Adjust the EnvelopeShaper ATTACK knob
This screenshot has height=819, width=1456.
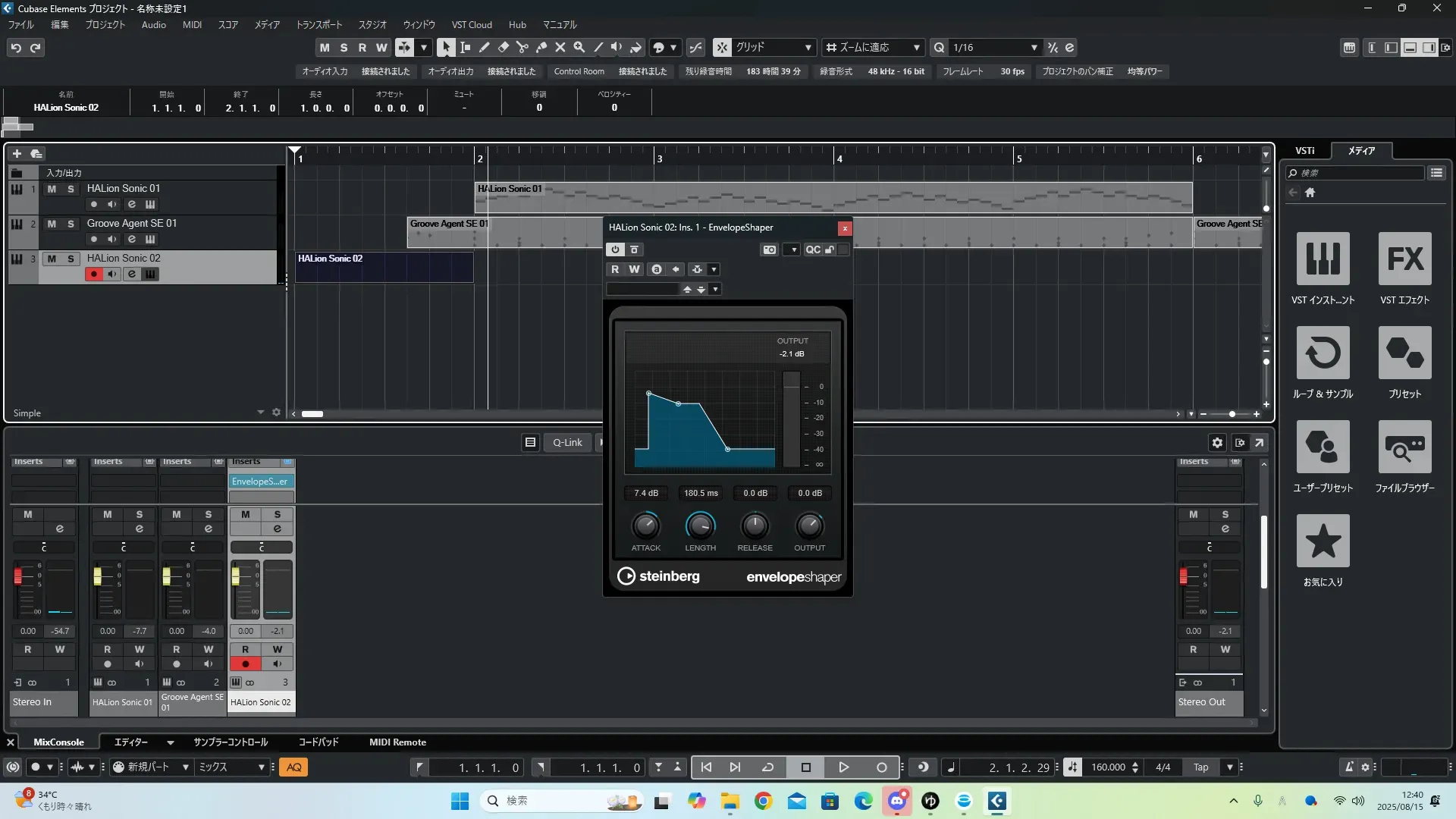coord(645,526)
